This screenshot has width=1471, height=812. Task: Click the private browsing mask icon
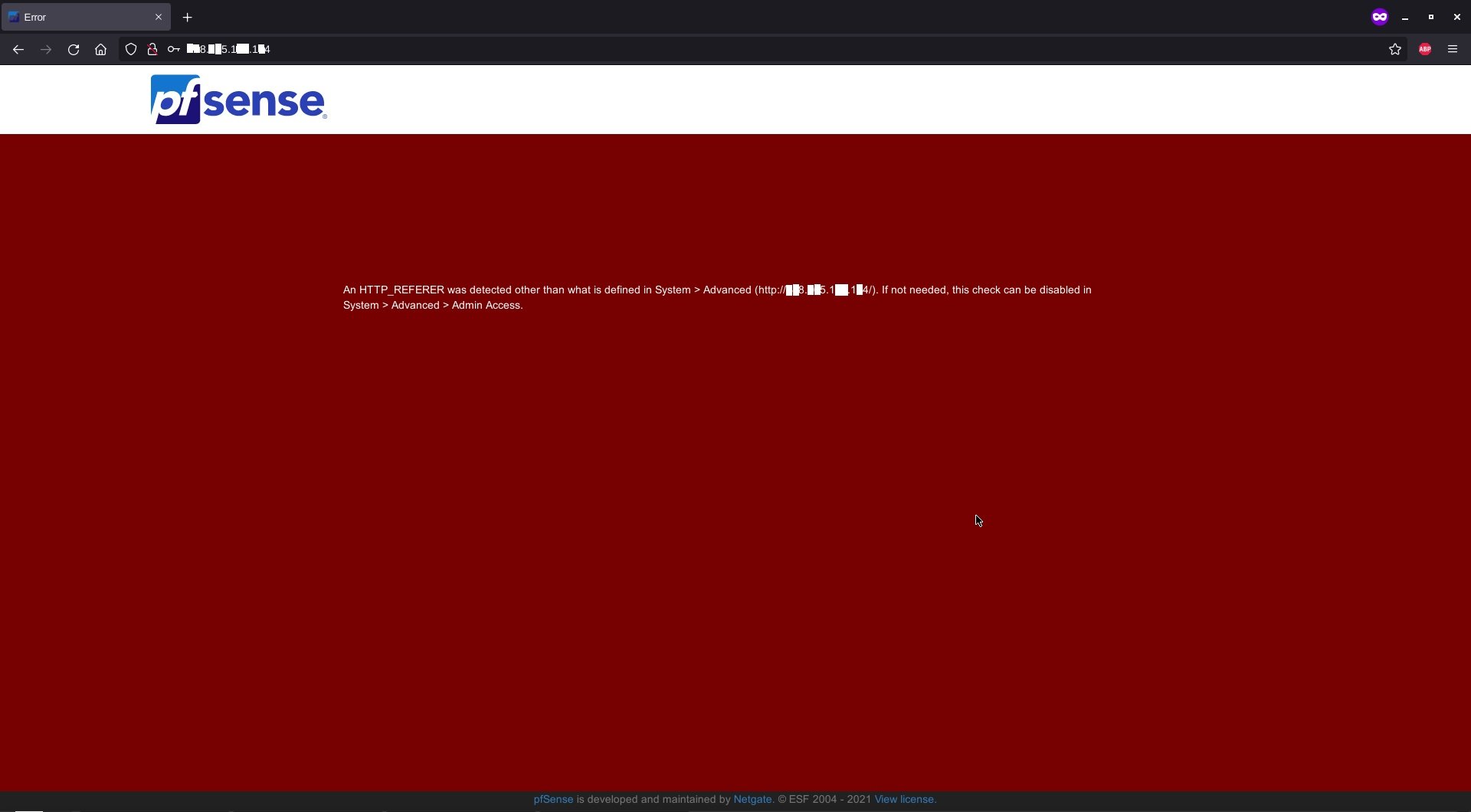[1380, 17]
